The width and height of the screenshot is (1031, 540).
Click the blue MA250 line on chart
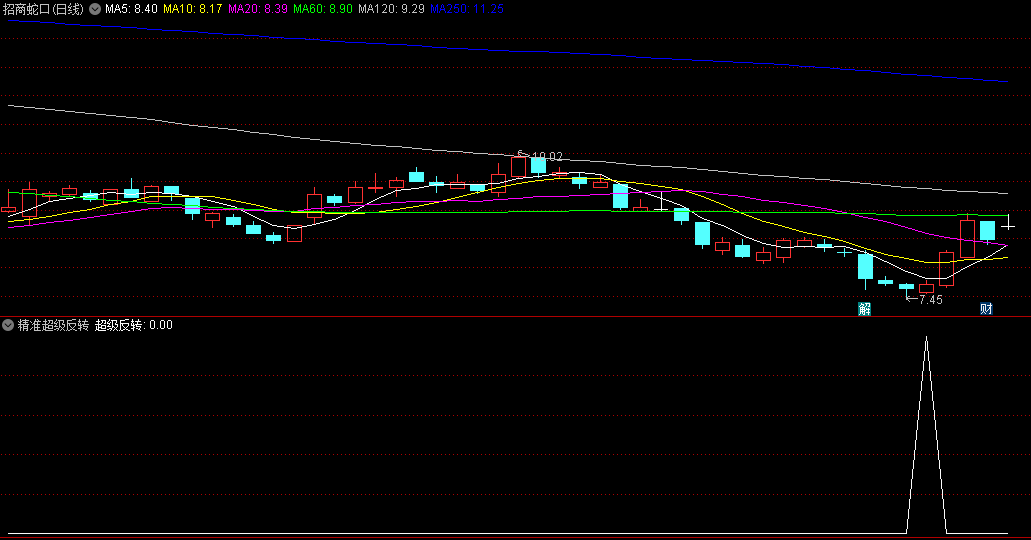506,50
